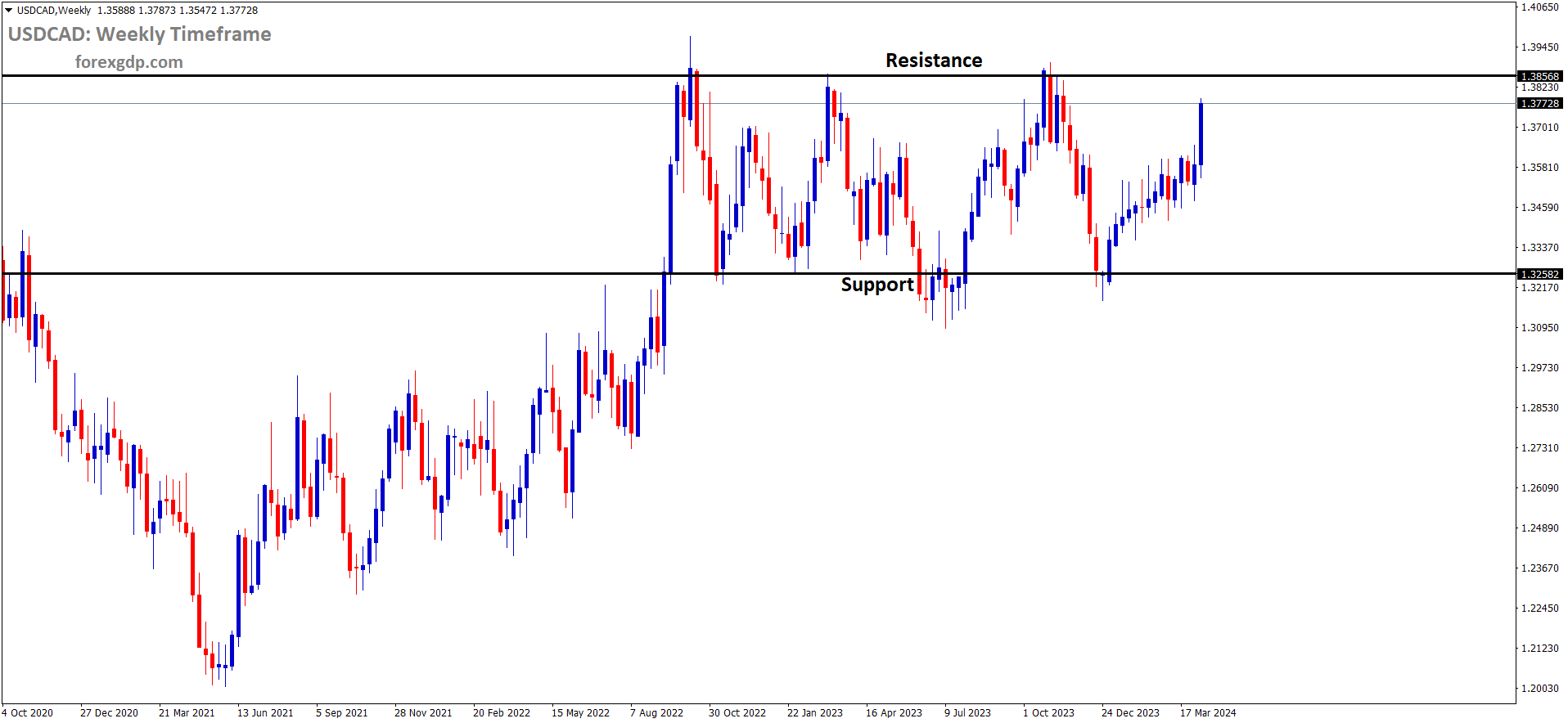This screenshot has width=1568, height=723.
Task: Click the 1.26090 price axis value
Action: pyautogui.click(x=1540, y=487)
